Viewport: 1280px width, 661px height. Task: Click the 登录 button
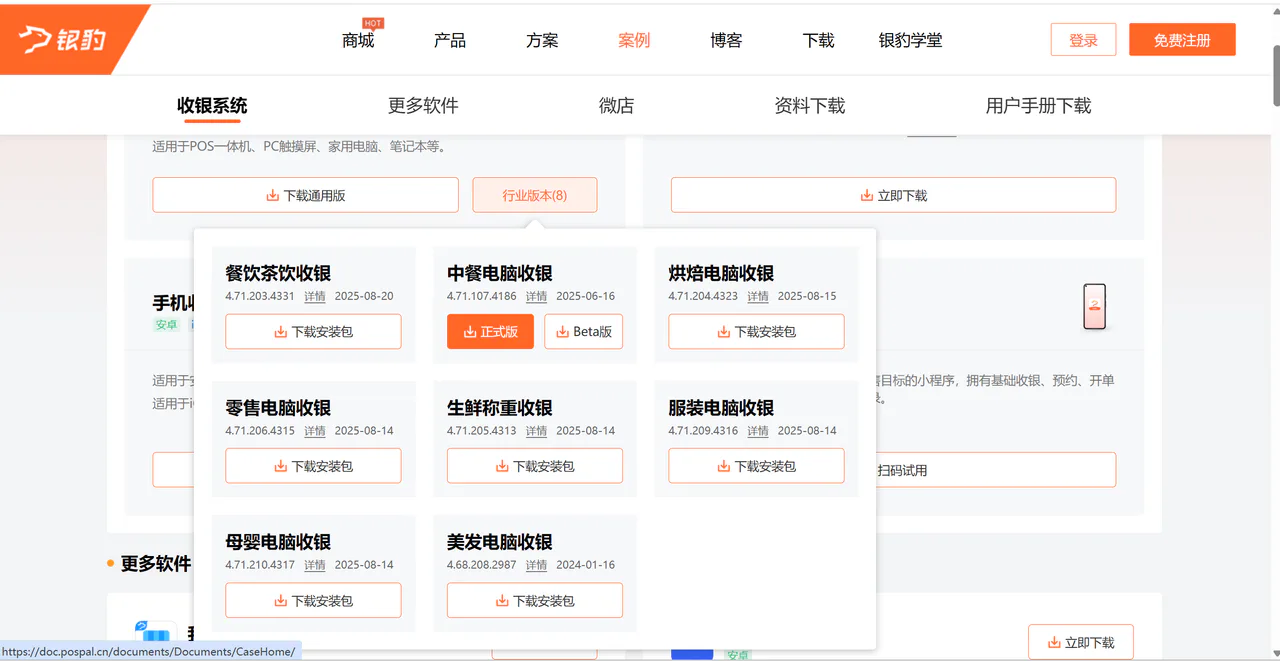(x=1083, y=40)
